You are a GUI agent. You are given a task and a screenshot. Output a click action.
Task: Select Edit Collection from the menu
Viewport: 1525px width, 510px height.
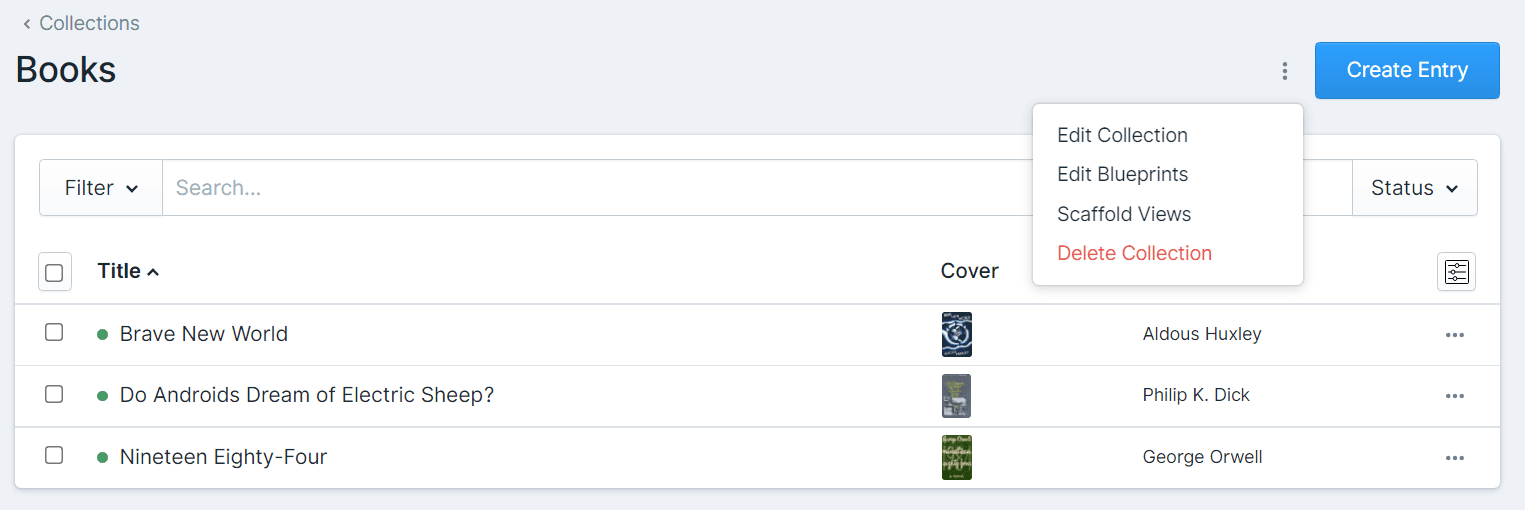pos(1122,135)
